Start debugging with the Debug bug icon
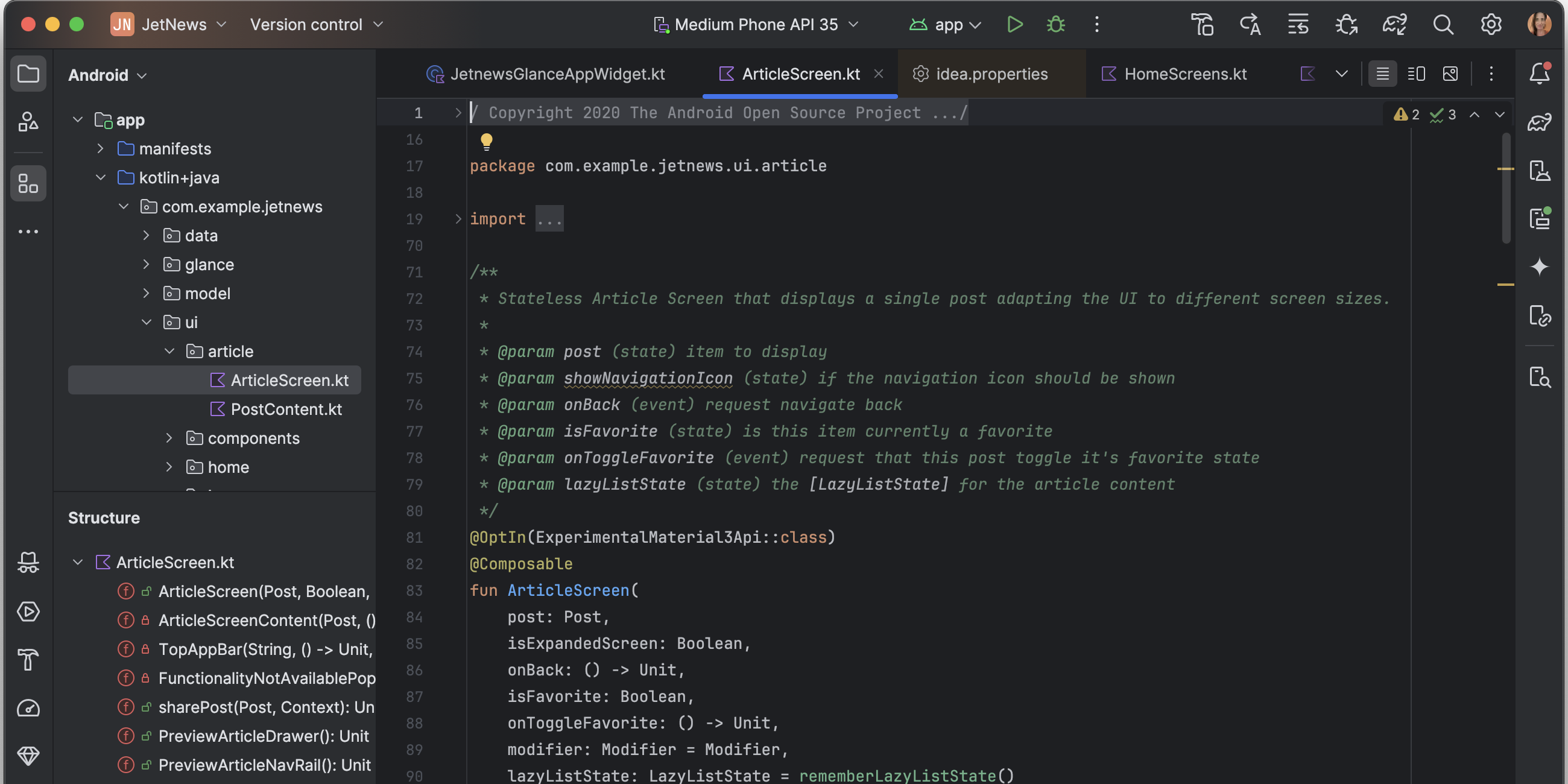The width and height of the screenshot is (1568, 784). (x=1055, y=24)
